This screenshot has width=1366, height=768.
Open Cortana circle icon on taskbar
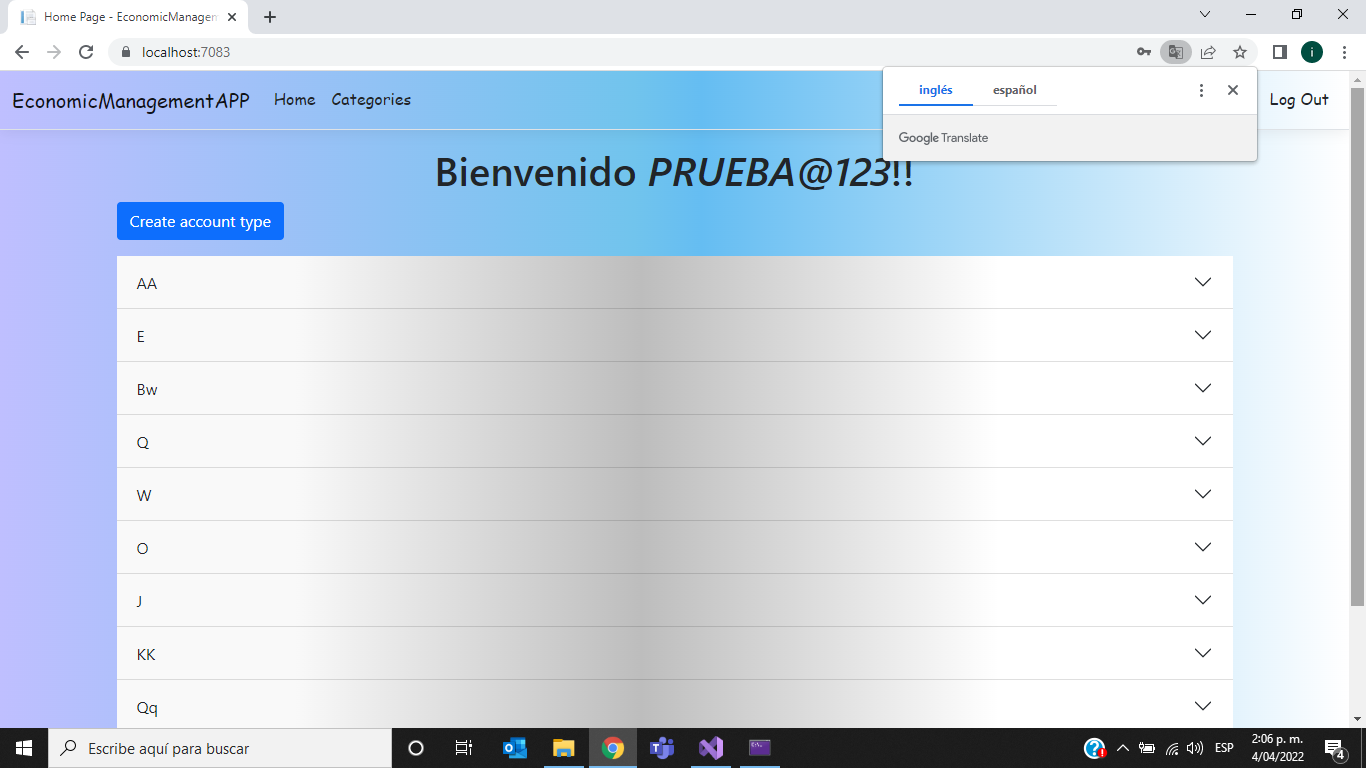[x=416, y=748]
